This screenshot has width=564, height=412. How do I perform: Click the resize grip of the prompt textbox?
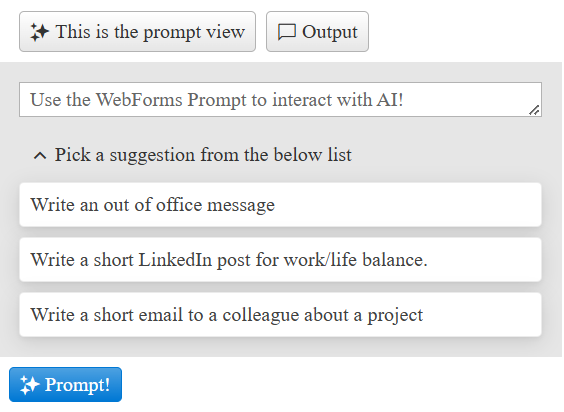[535, 110]
